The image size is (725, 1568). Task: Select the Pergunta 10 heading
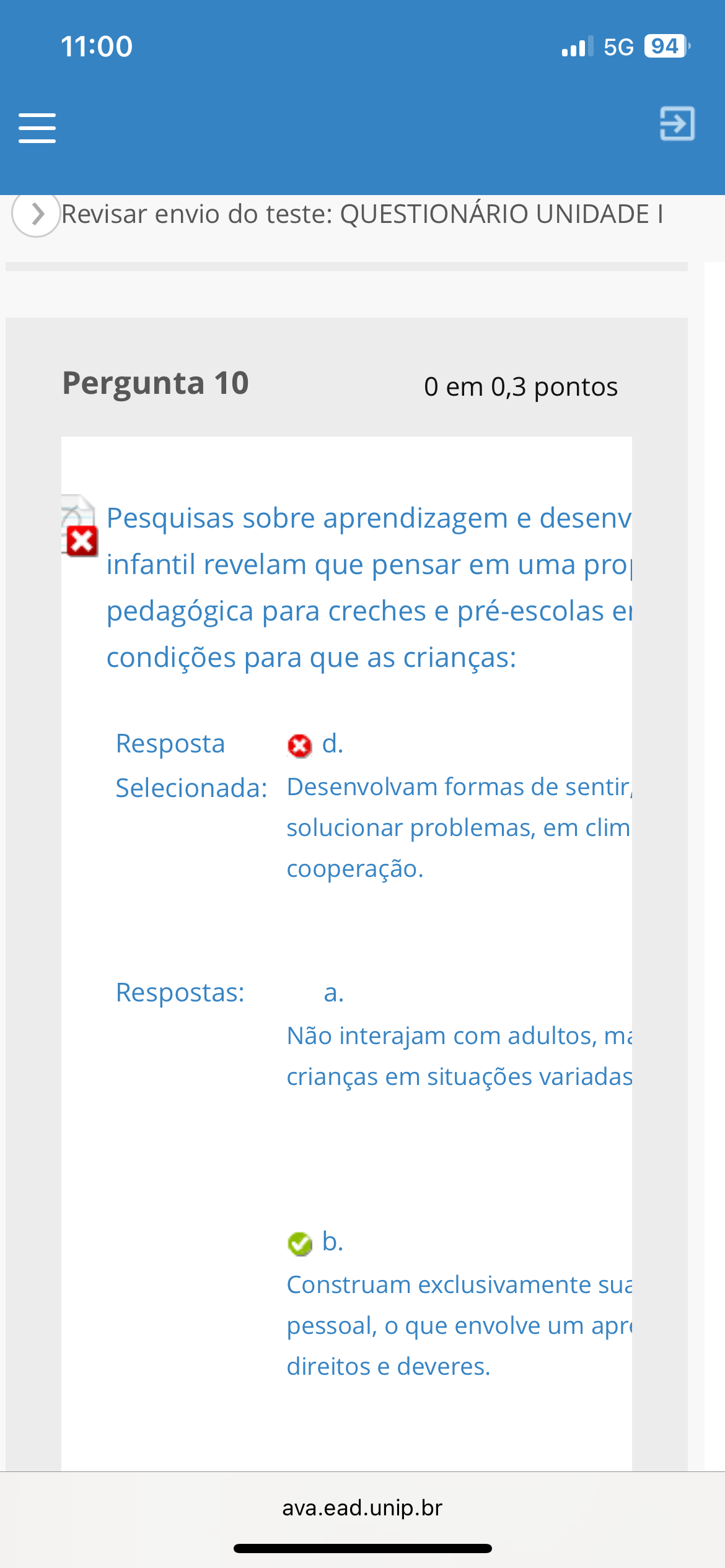click(156, 383)
